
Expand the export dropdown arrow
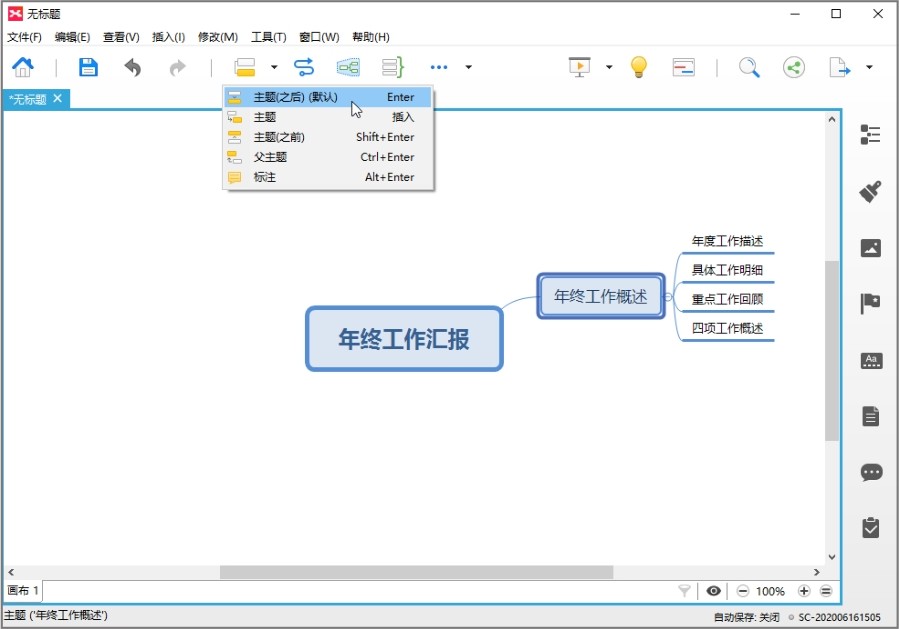[x=869, y=67]
